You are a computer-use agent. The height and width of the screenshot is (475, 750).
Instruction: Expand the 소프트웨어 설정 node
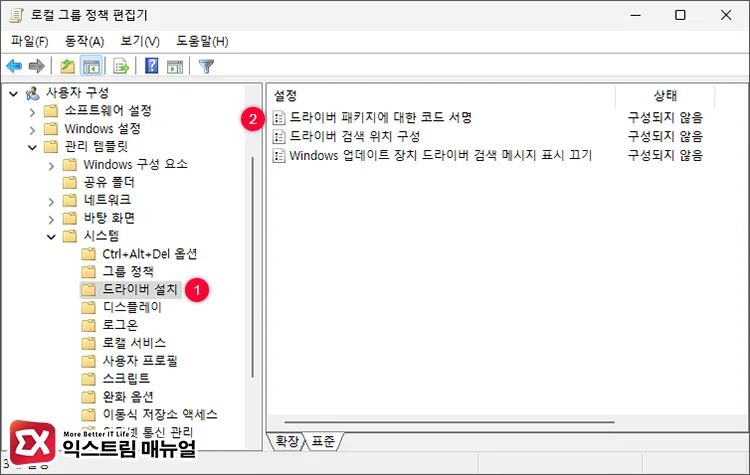point(32,112)
